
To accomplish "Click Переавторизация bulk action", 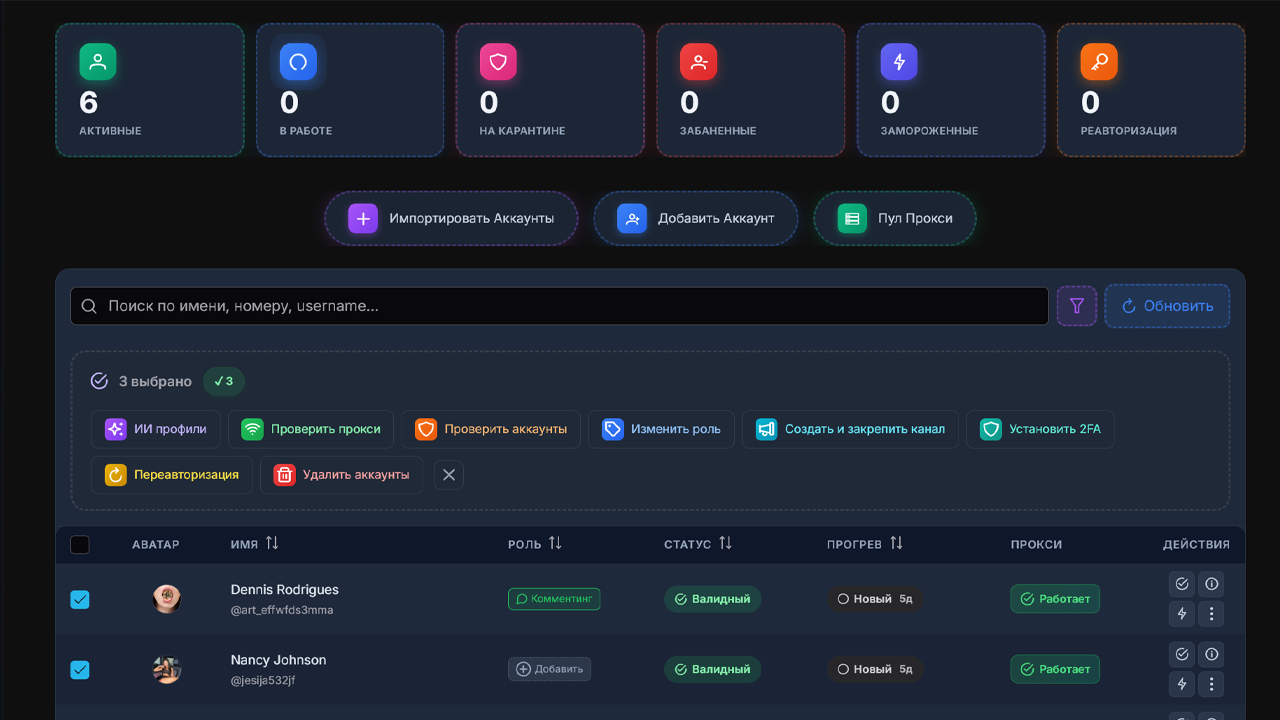I will [172, 475].
